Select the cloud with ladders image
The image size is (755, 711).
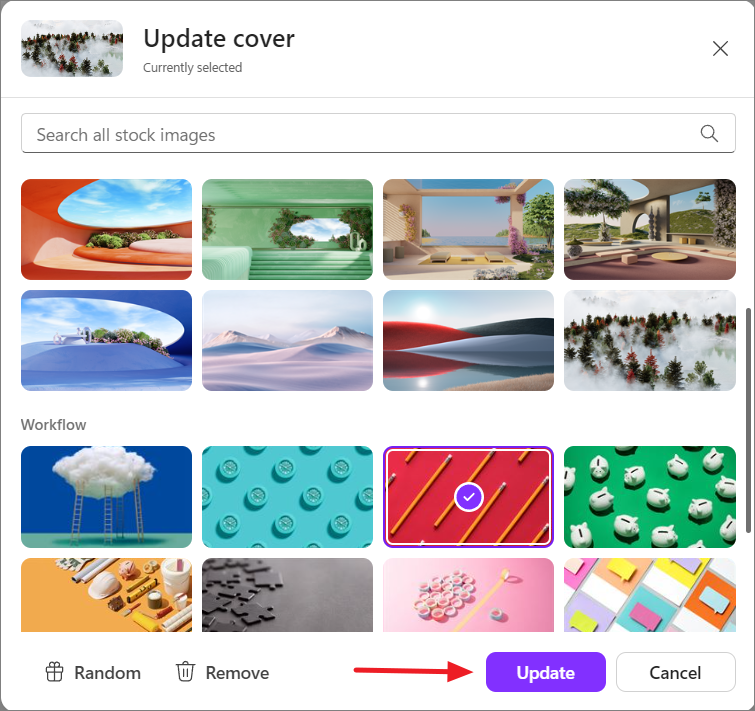click(106, 497)
